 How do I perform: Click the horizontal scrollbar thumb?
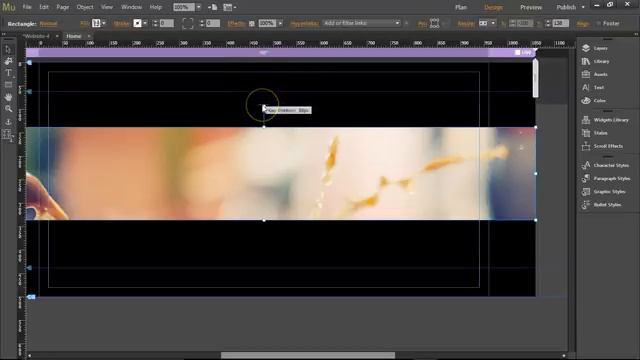pos(308,356)
